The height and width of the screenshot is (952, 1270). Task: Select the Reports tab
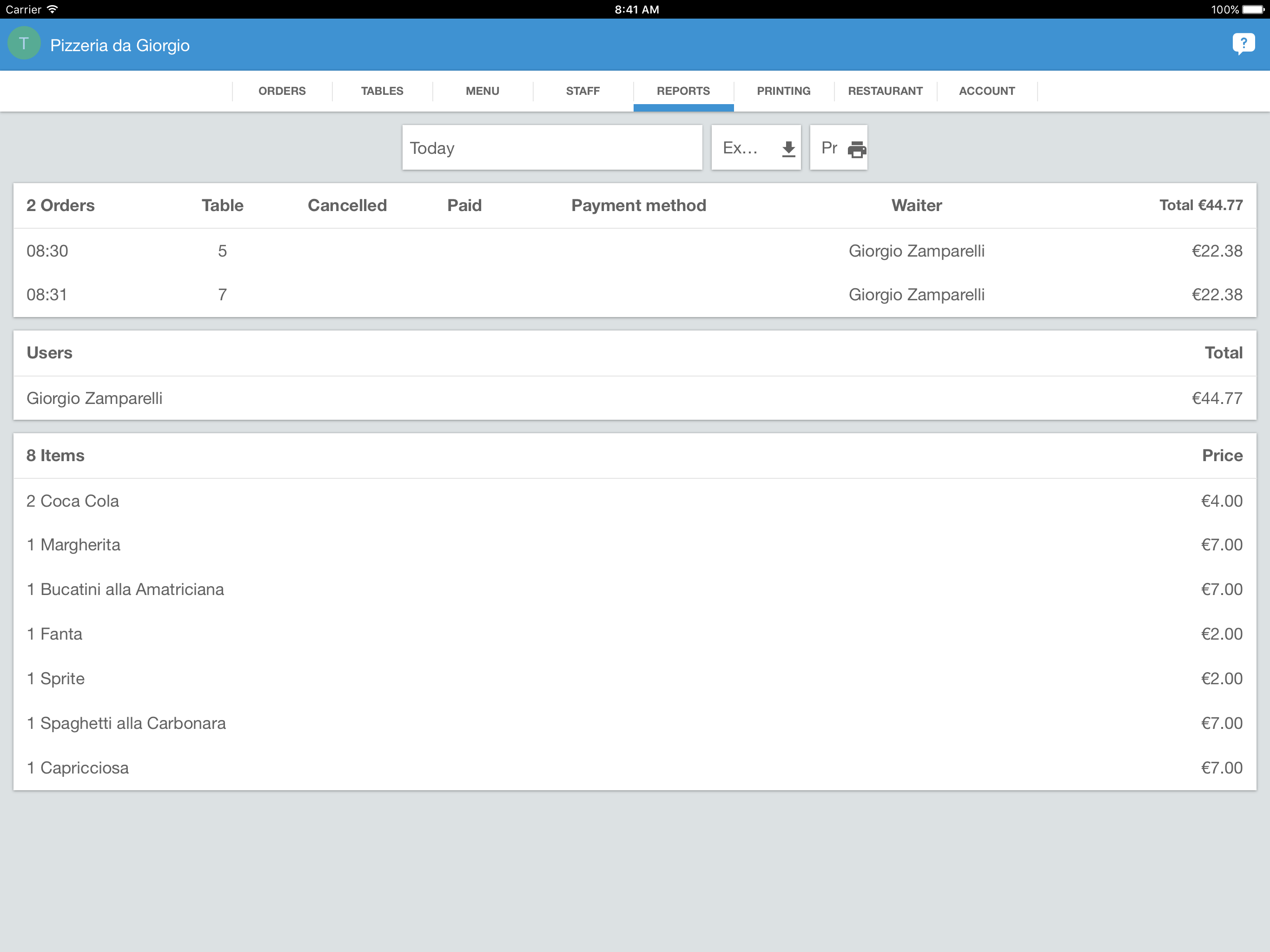tap(683, 91)
